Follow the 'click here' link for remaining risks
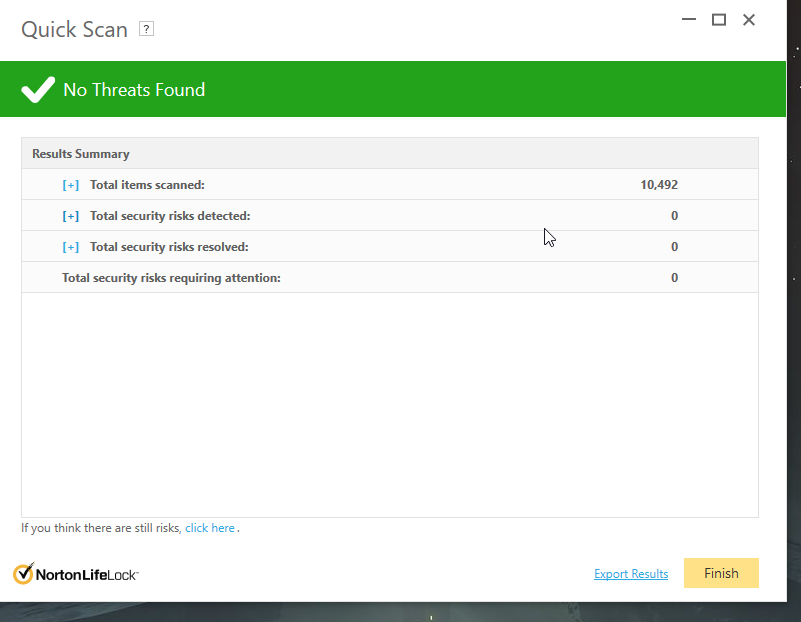Viewport: 801px width, 622px height. pyautogui.click(x=209, y=528)
